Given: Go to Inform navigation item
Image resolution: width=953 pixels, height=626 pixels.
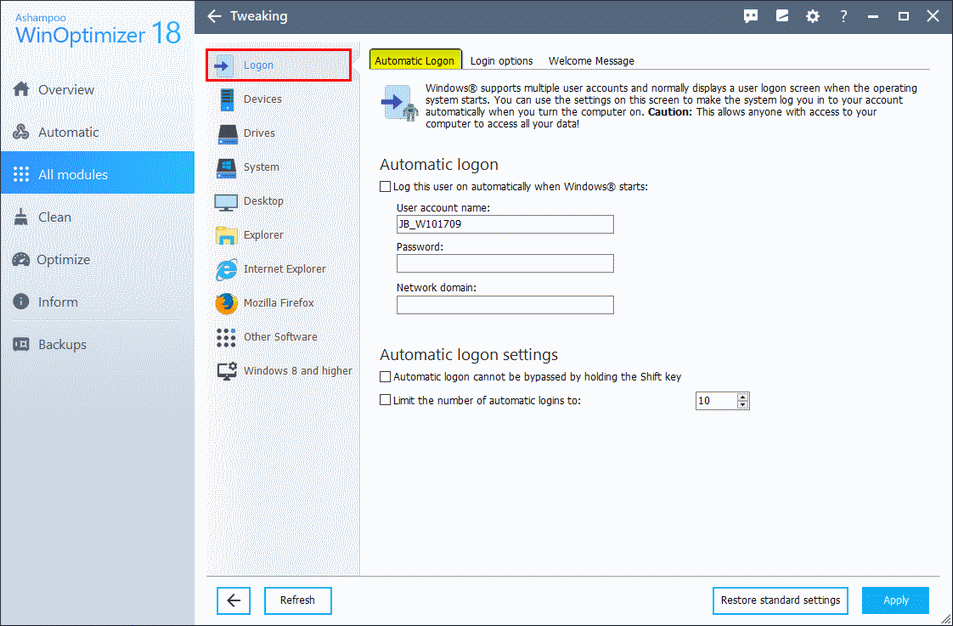Looking at the screenshot, I should (x=97, y=301).
